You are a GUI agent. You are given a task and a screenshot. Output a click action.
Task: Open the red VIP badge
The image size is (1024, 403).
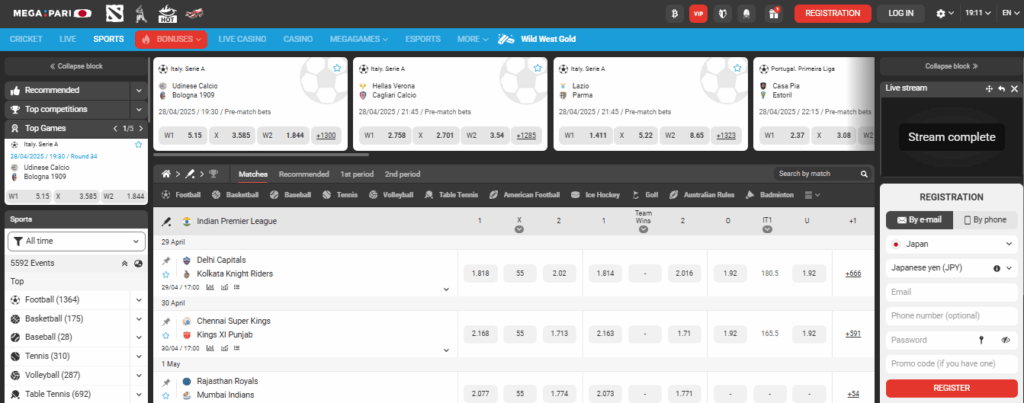pos(698,13)
